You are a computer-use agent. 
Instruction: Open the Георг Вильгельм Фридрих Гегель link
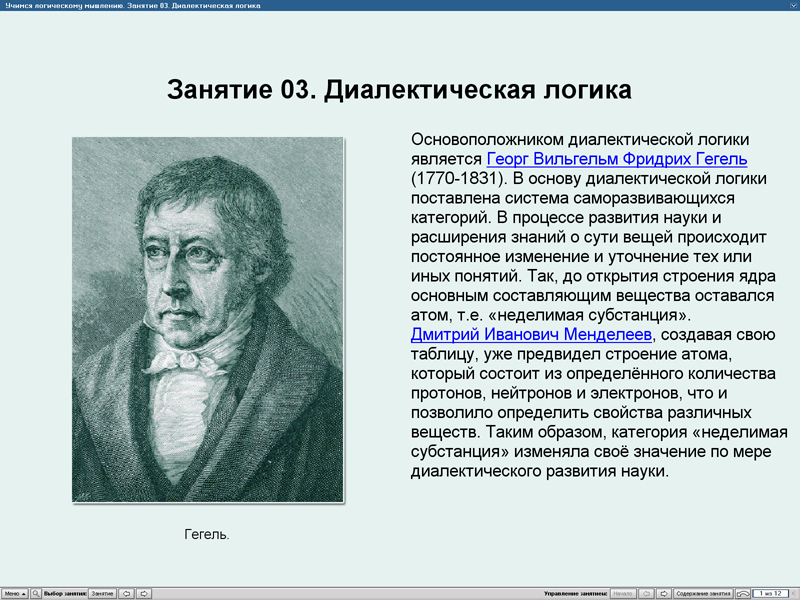pyautogui.click(x=616, y=157)
